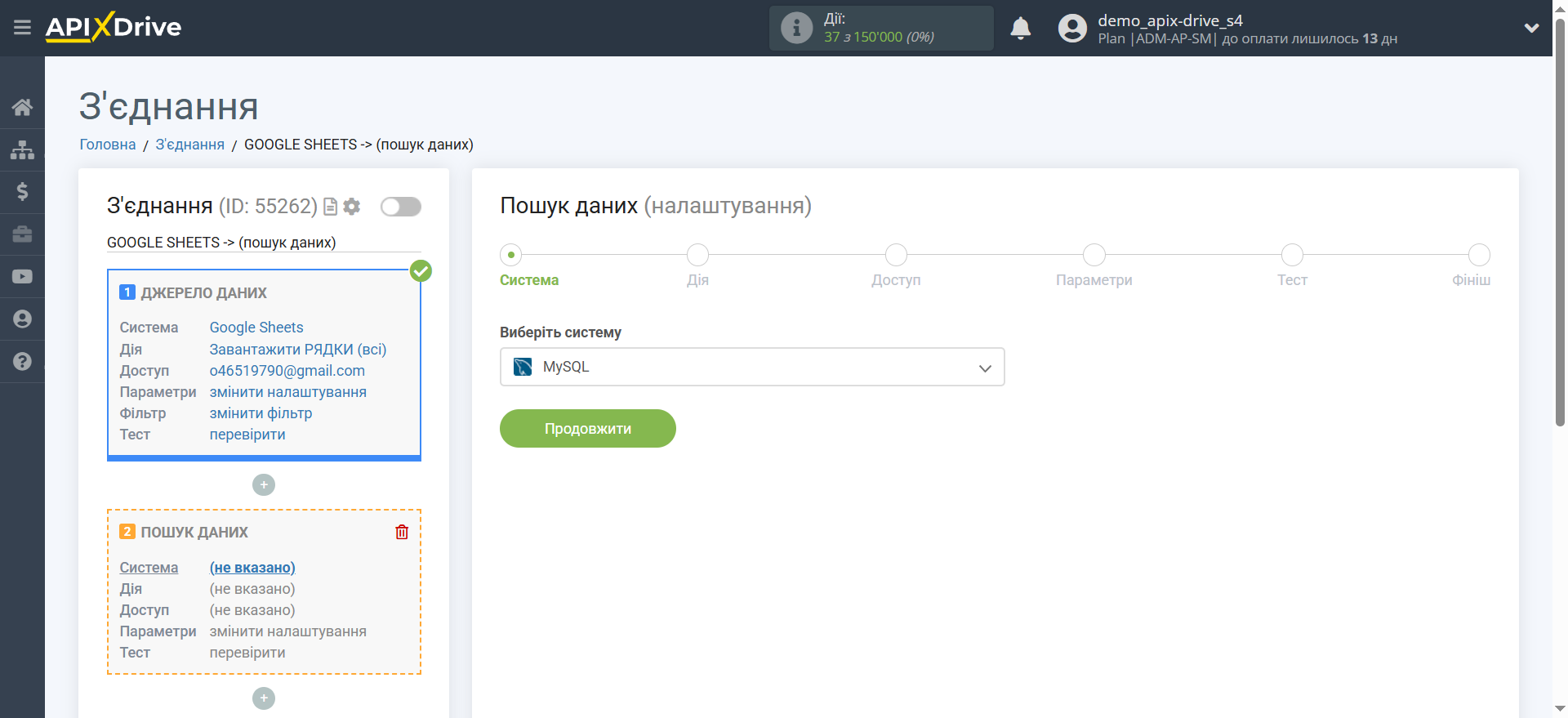Viewport: 1568px width, 718px height.
Task: Click the scrollbar down arrow
Action: coord(1560,709)
